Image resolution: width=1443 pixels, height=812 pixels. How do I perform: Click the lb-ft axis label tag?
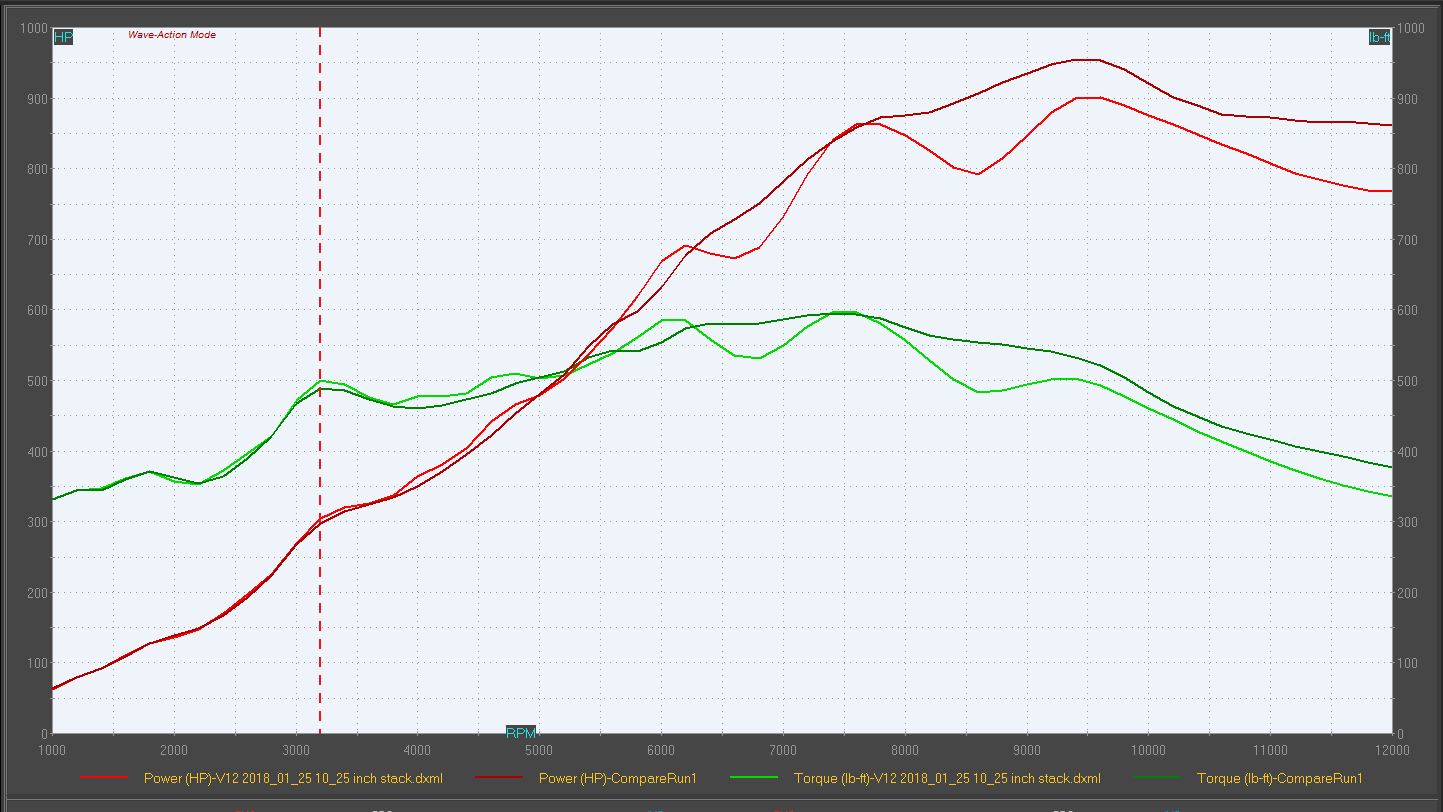point(1379,38)
